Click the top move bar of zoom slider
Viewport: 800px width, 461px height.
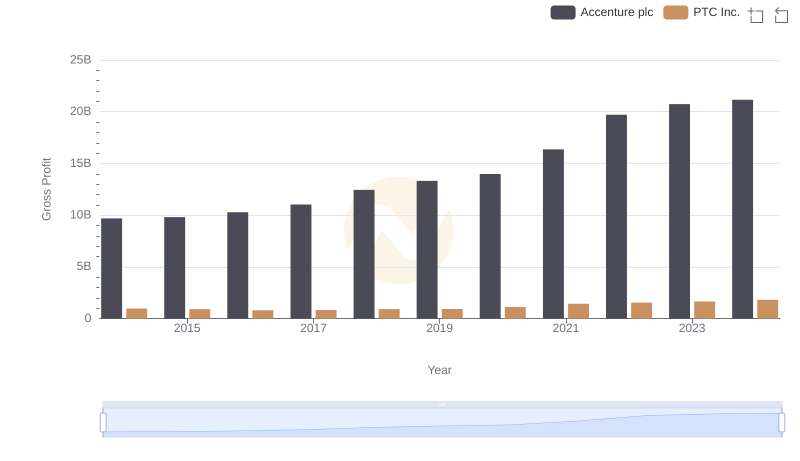pos(442,404)
